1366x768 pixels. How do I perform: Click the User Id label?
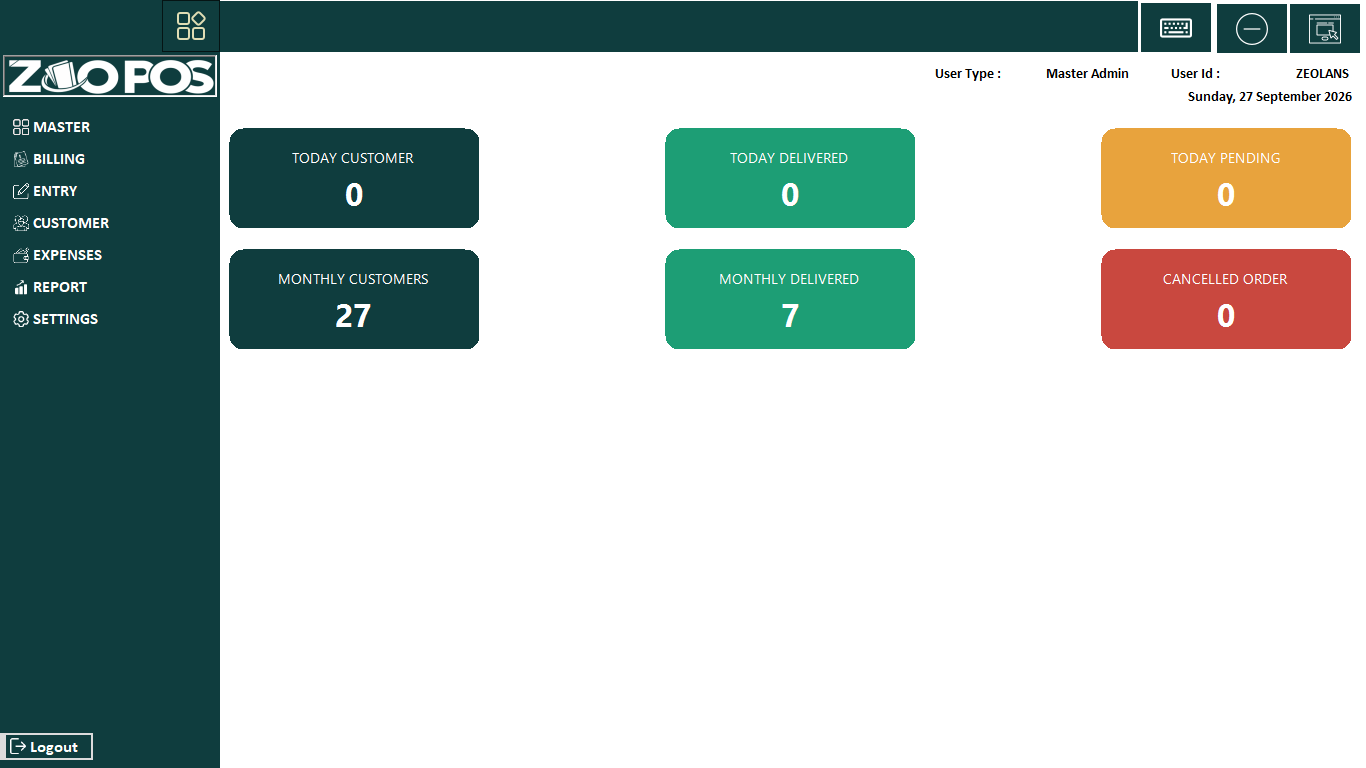point(1195,73)
